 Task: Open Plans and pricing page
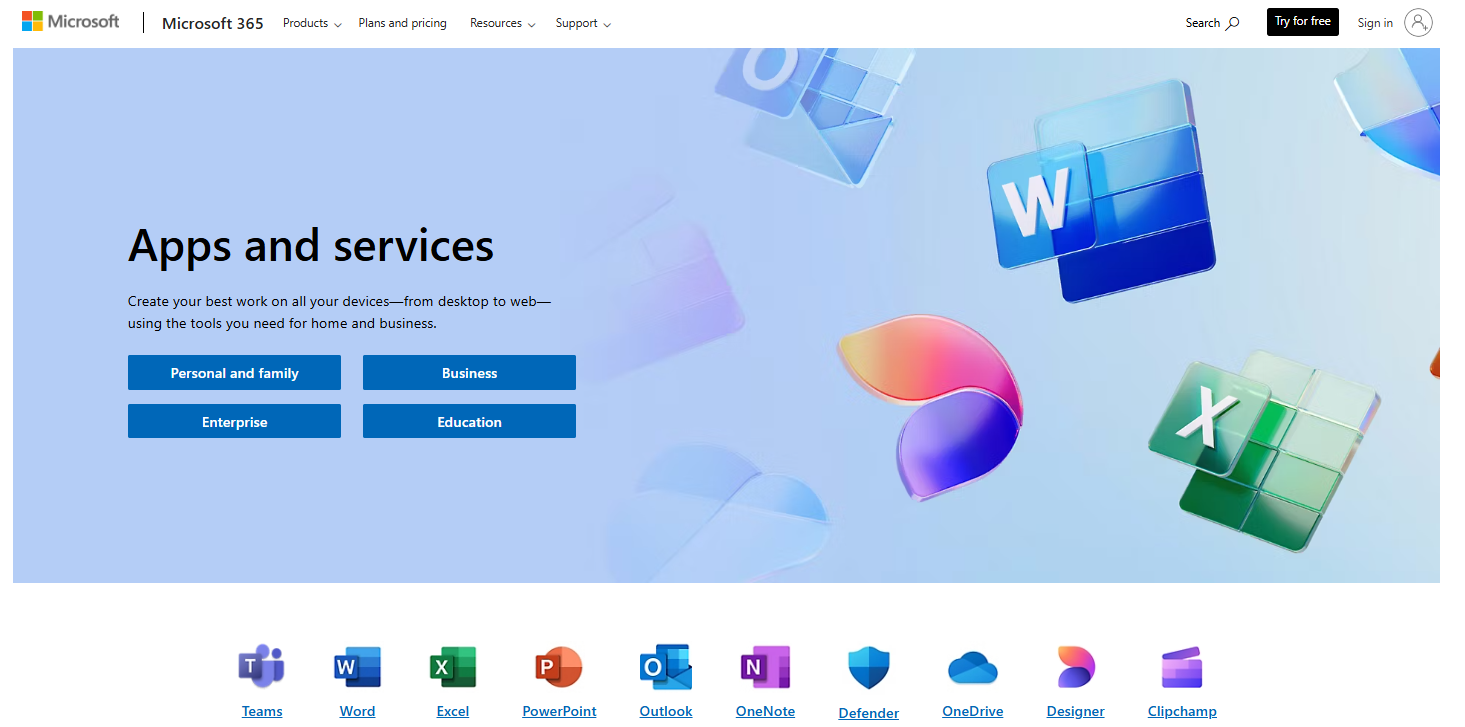click(403, 23)
